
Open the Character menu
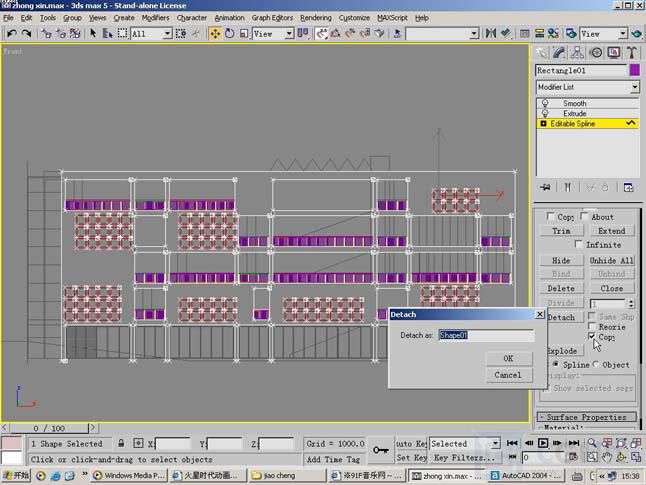[192, 18]
